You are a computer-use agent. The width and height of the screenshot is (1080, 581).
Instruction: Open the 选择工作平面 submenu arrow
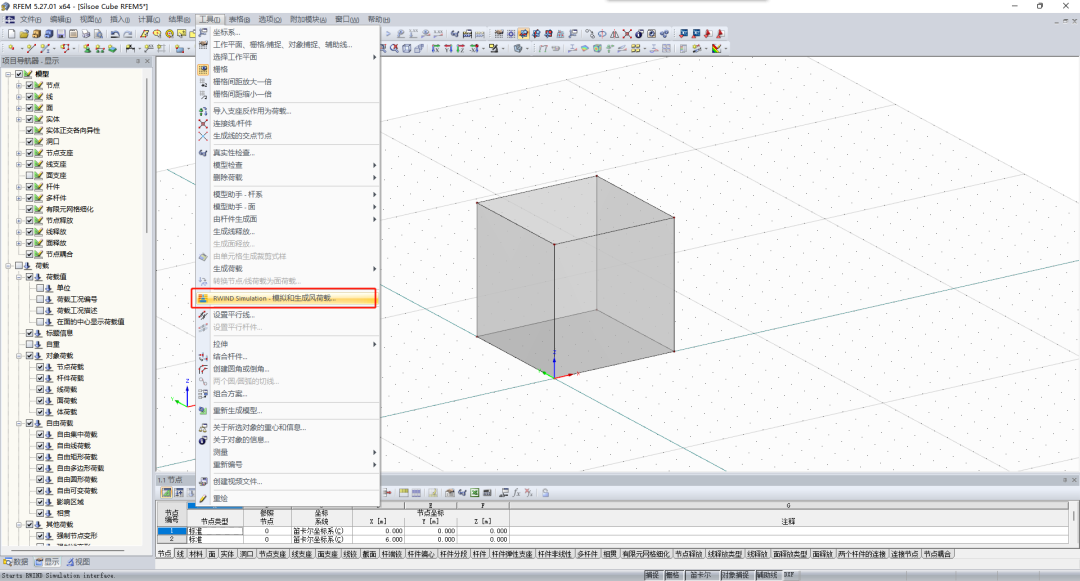coord(375,57)
